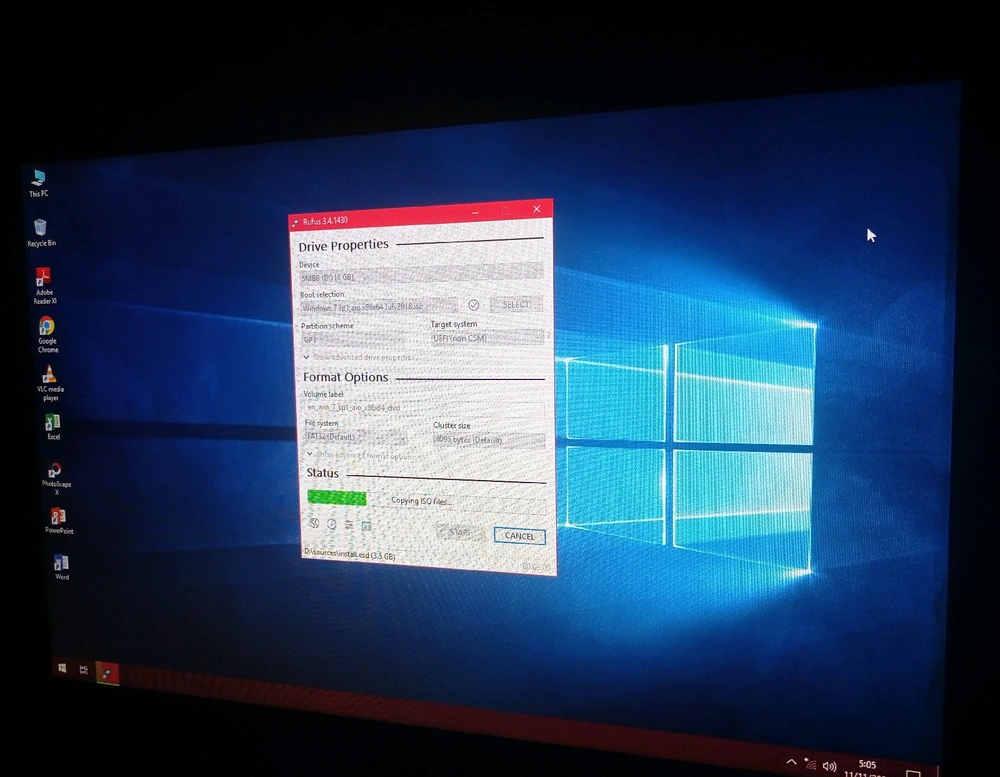Open the Windows Start button

click(x=62, y=667)
